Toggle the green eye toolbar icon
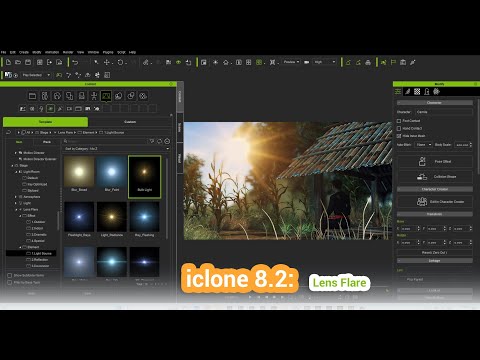This screenshot has width=480, height=360. [x=179, y=62]
